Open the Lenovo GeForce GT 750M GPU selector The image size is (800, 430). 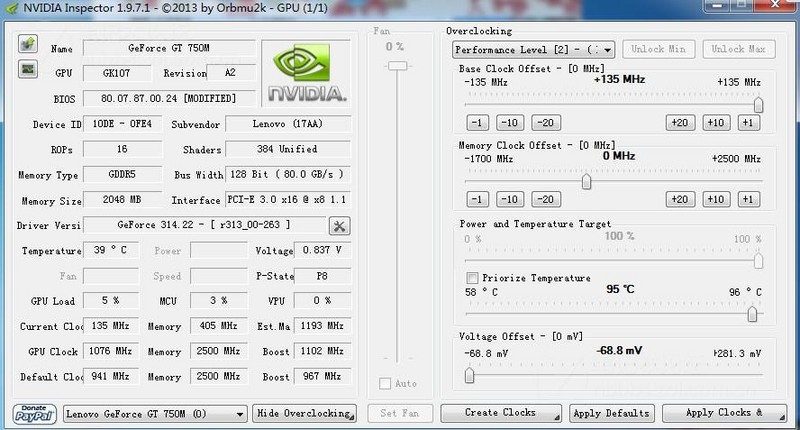pyautogui.click(x=155, y=414)
